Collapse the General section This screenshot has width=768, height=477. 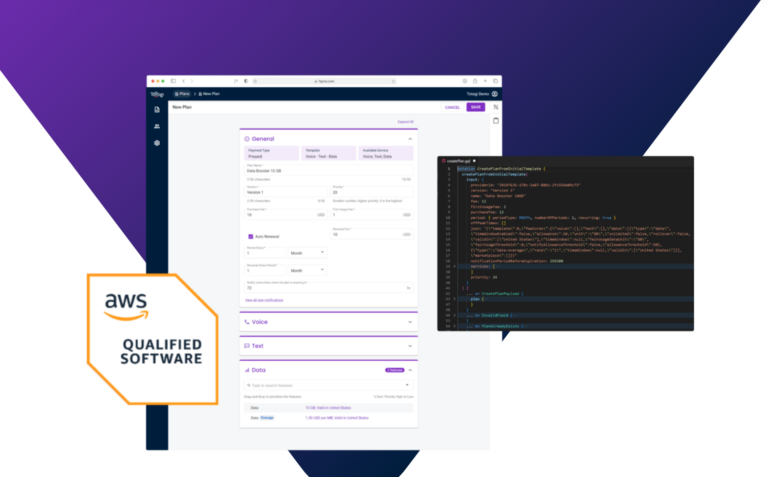410,139
